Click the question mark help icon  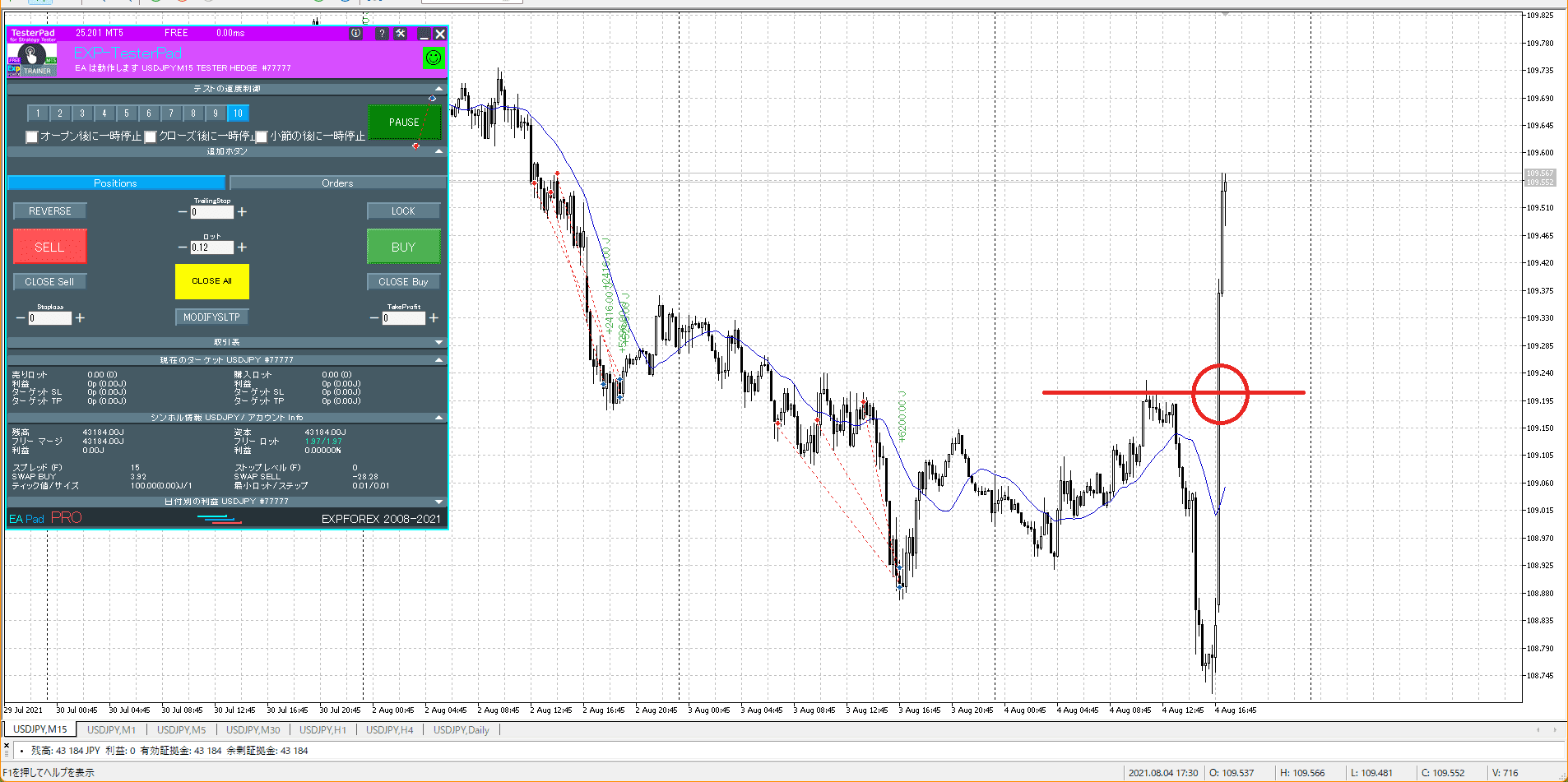pos(381,34)
